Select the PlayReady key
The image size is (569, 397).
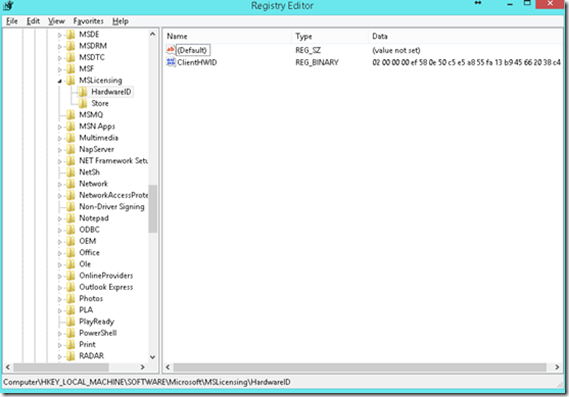click(x=97, y=322)
